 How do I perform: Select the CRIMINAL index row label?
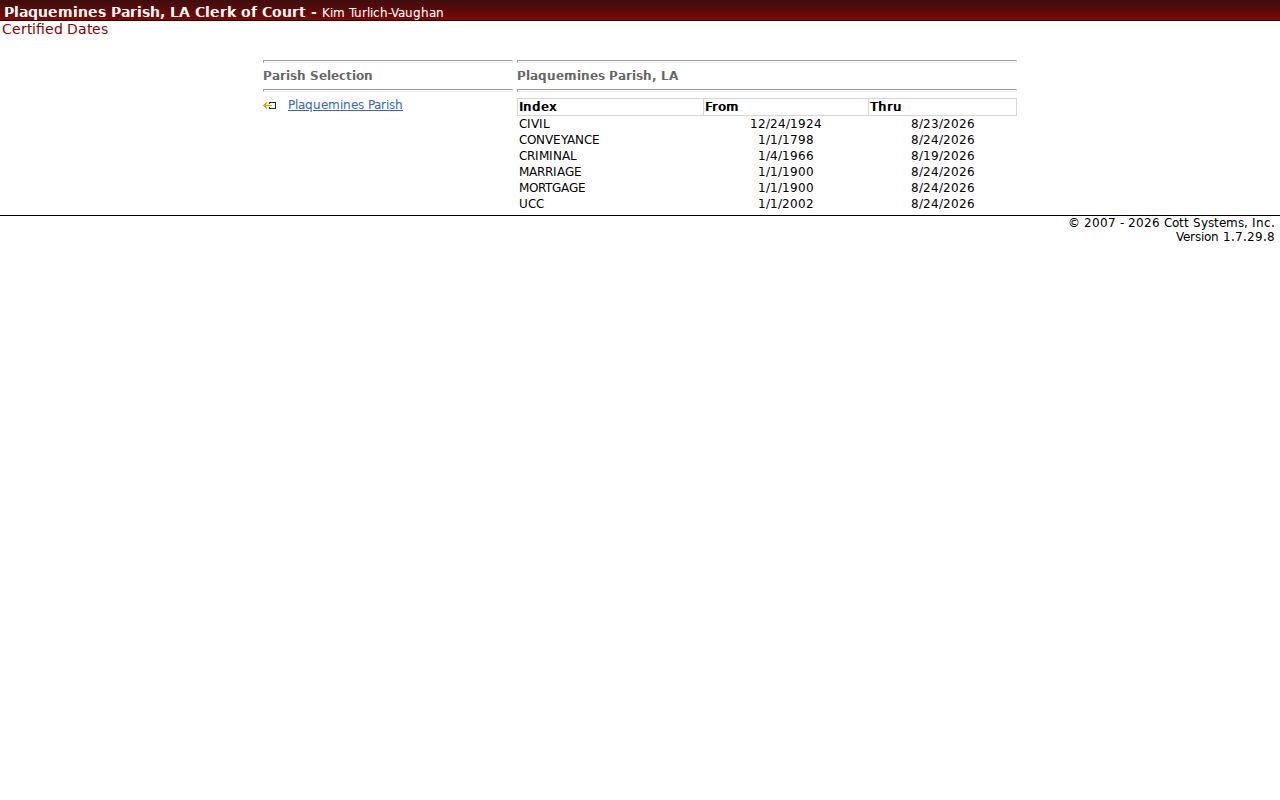[x=548, y=156]
